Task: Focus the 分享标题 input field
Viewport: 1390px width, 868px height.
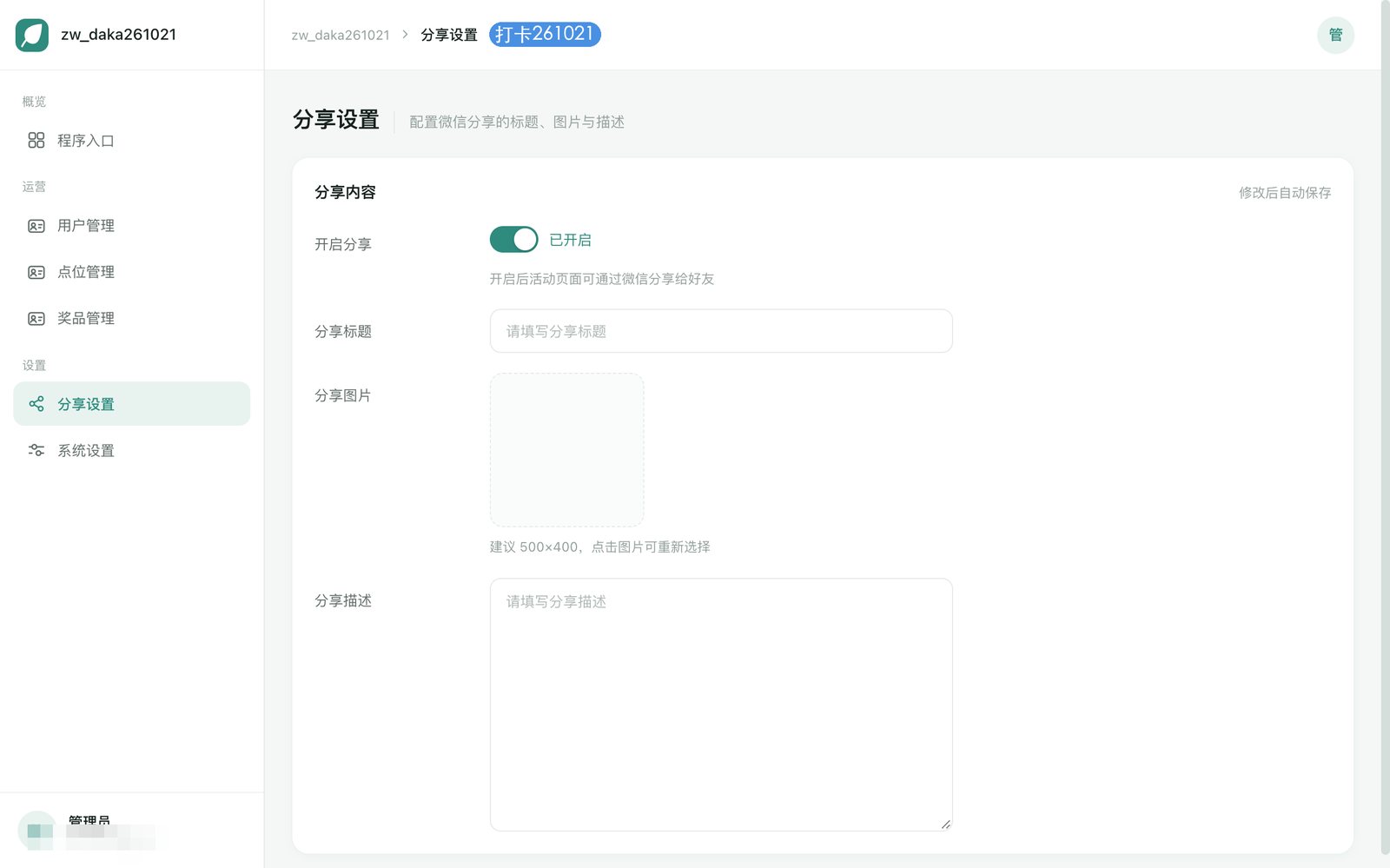Action: click(721, 331)
